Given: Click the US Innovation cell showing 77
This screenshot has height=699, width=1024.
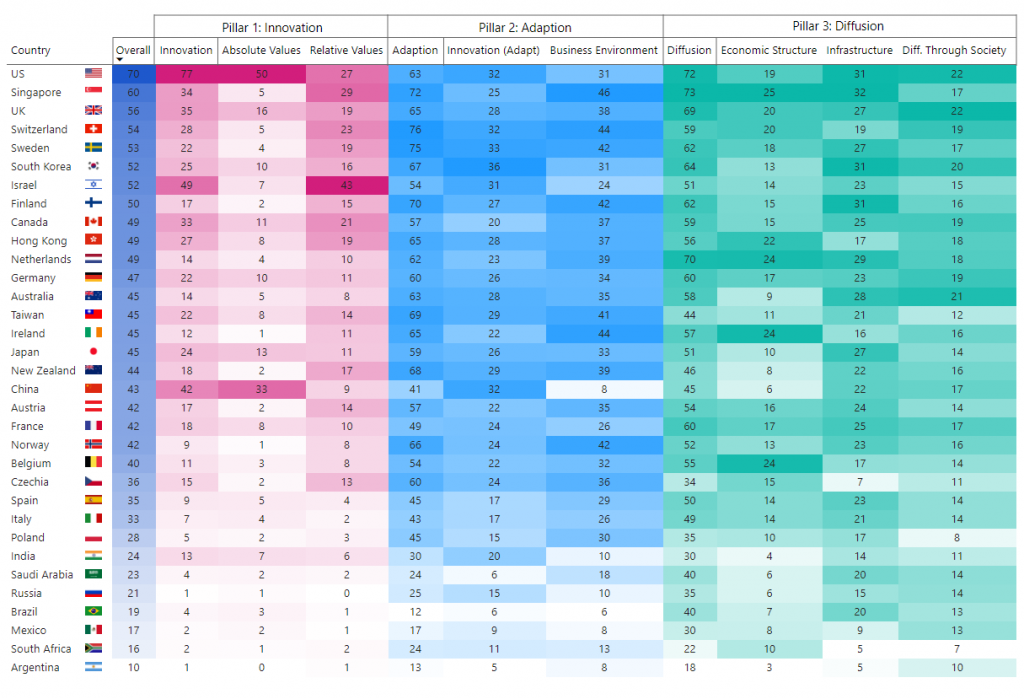Looking at the screenshot, I should pos(186,74).
